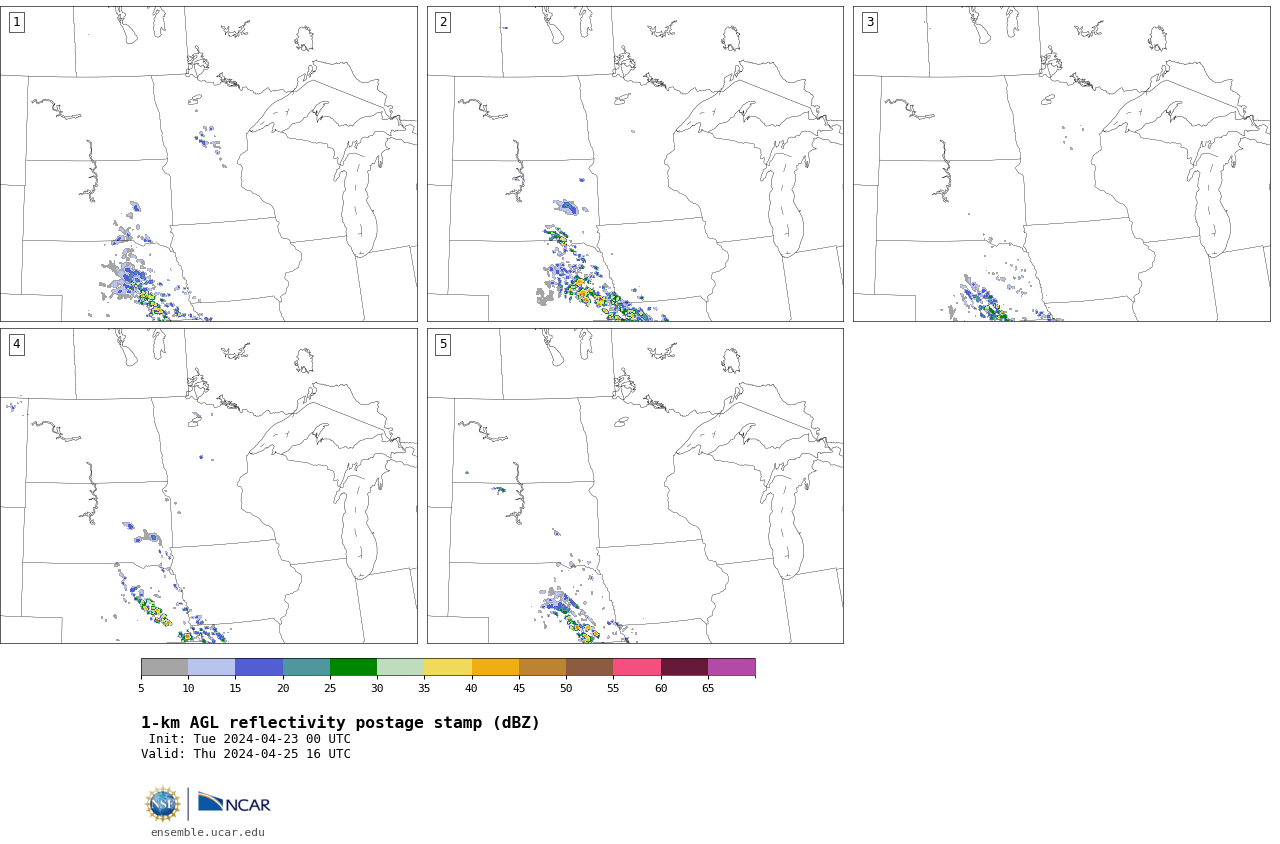Click the purple 65+ dBZ swatch
This screenshot has height=844, width=1280.
[x=732, y=667]
